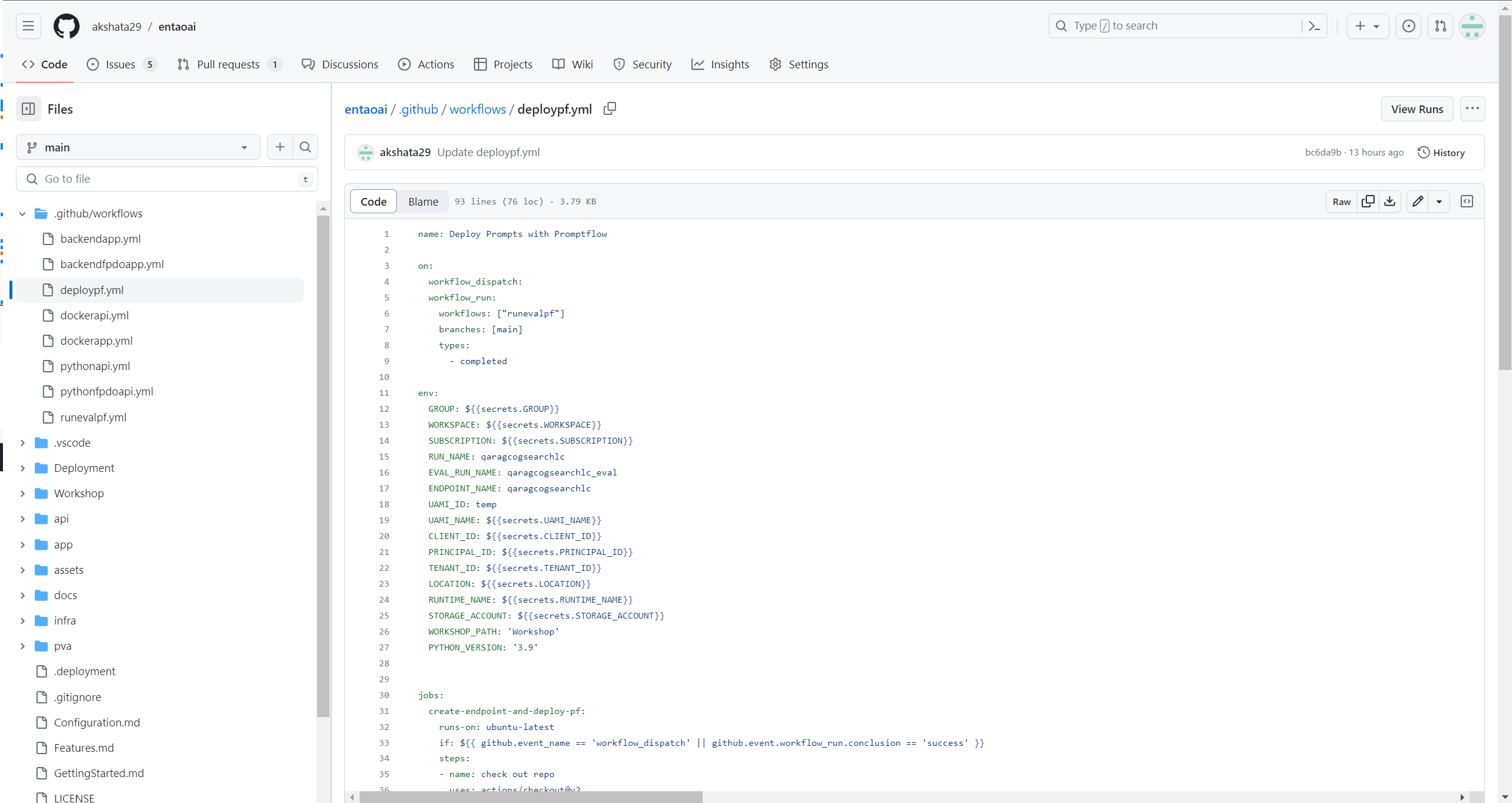The width and height of the screenshot is (1512, 803).
Task: Open the Discussions tab
Action: point(340,64)
